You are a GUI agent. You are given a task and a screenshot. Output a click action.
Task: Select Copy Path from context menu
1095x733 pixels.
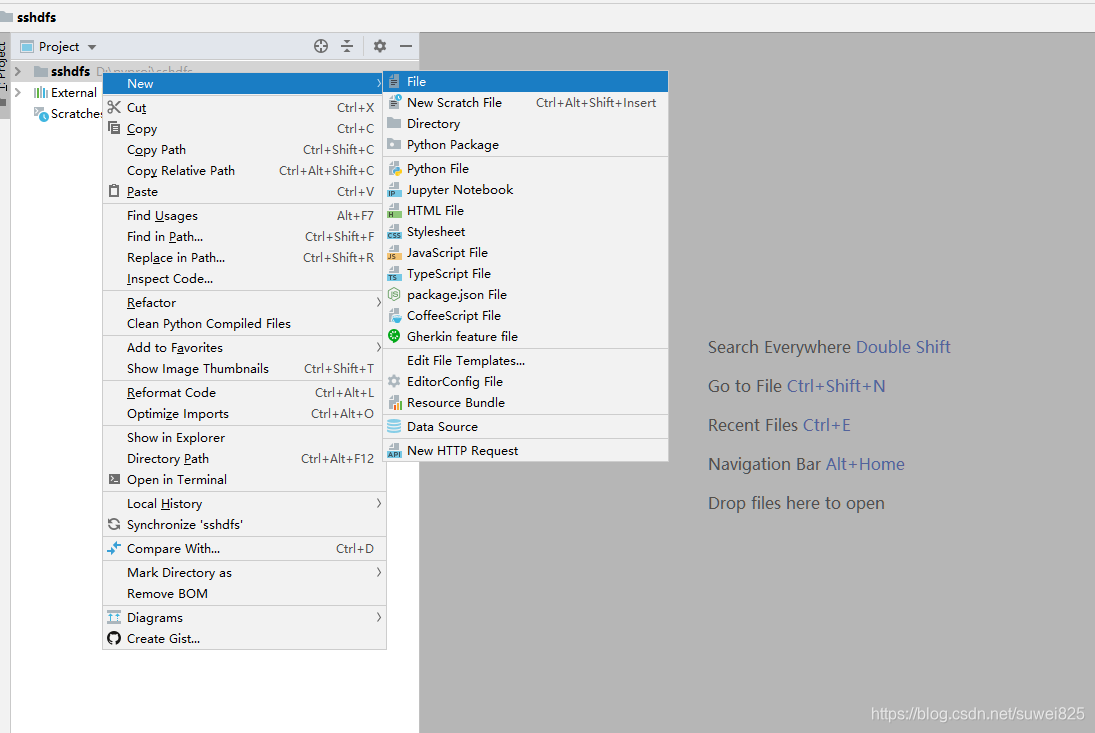click(x=244, y=149)
